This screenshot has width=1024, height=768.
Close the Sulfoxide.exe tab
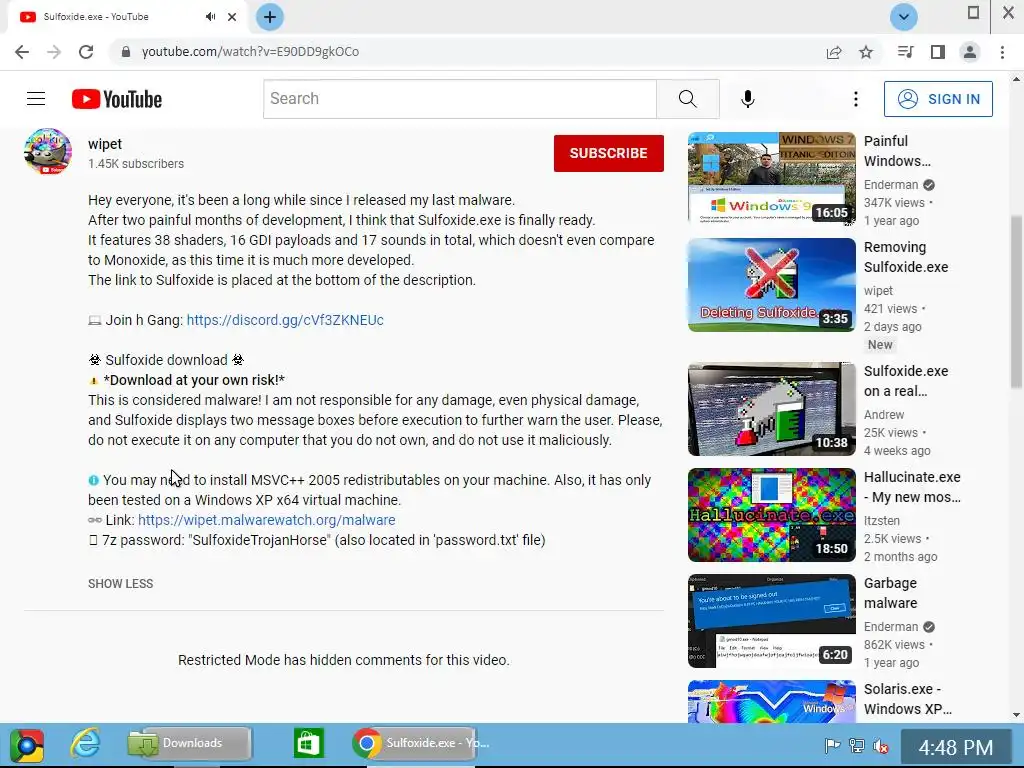click(x=232, y=17)
